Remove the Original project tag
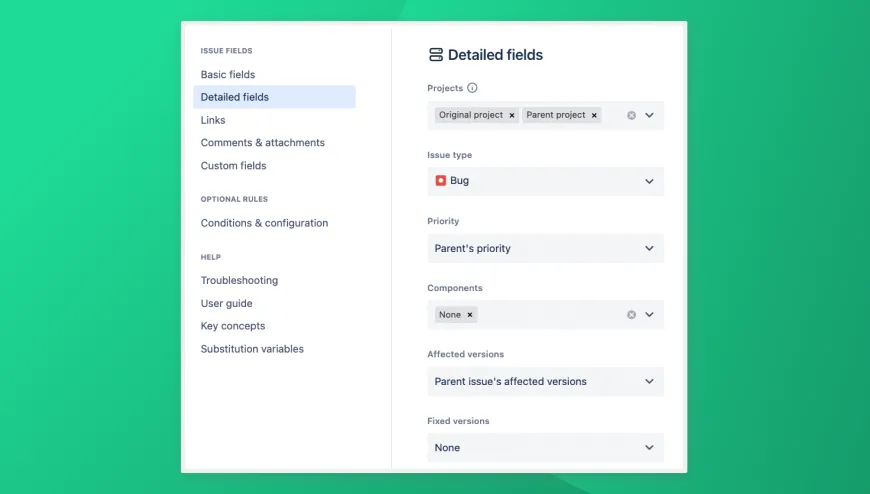Image resolution: width=870 pixels, height=494 pixels. pyautogui.click(x=512, y=115)
